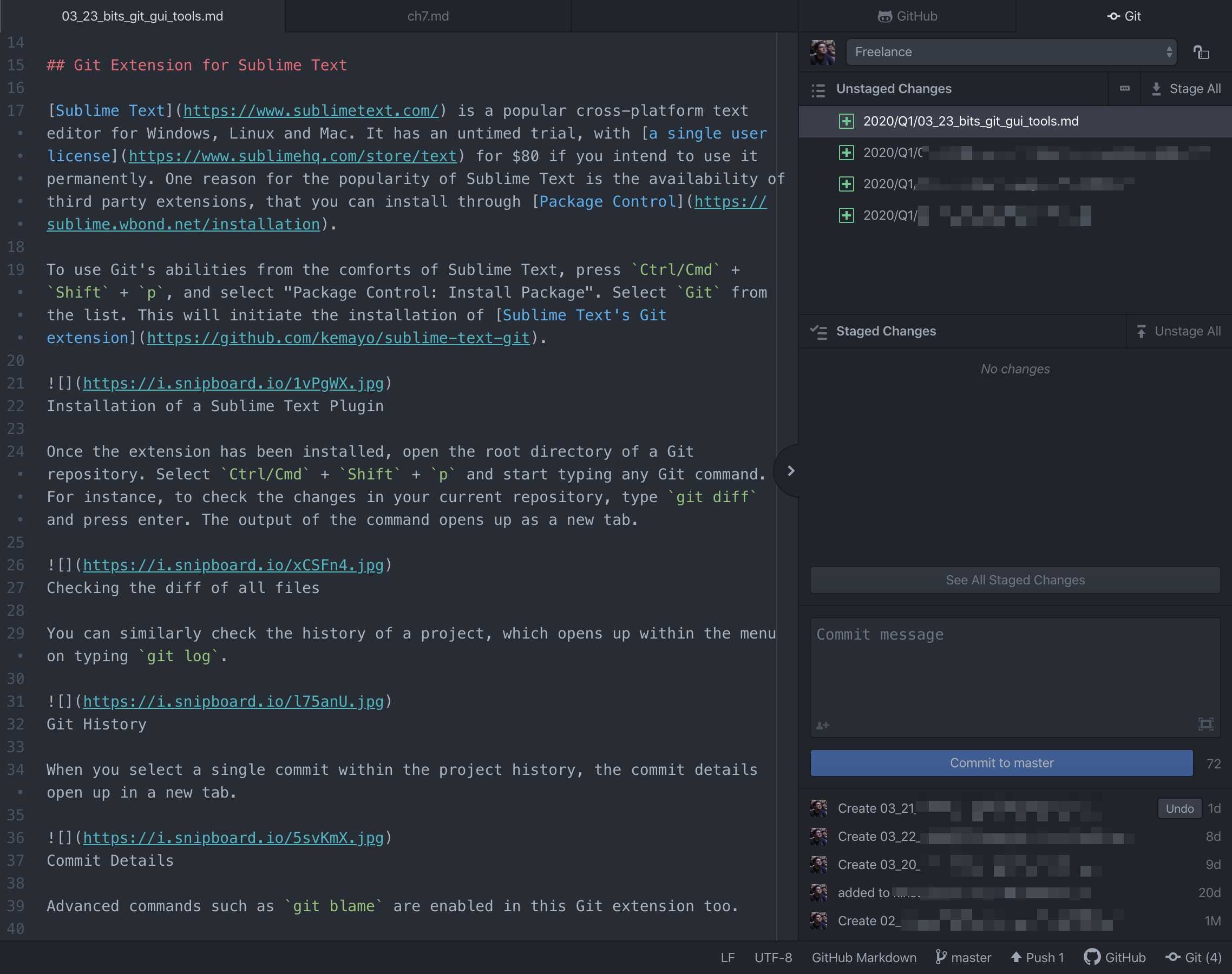Click See All Staged Changes button
Image resolution: width=1232 pixels, height=974 pixels.
(x=1015, y=580)
